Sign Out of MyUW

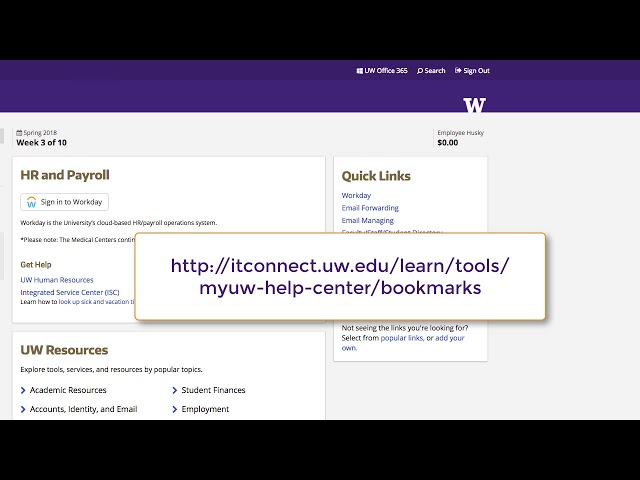472,71
